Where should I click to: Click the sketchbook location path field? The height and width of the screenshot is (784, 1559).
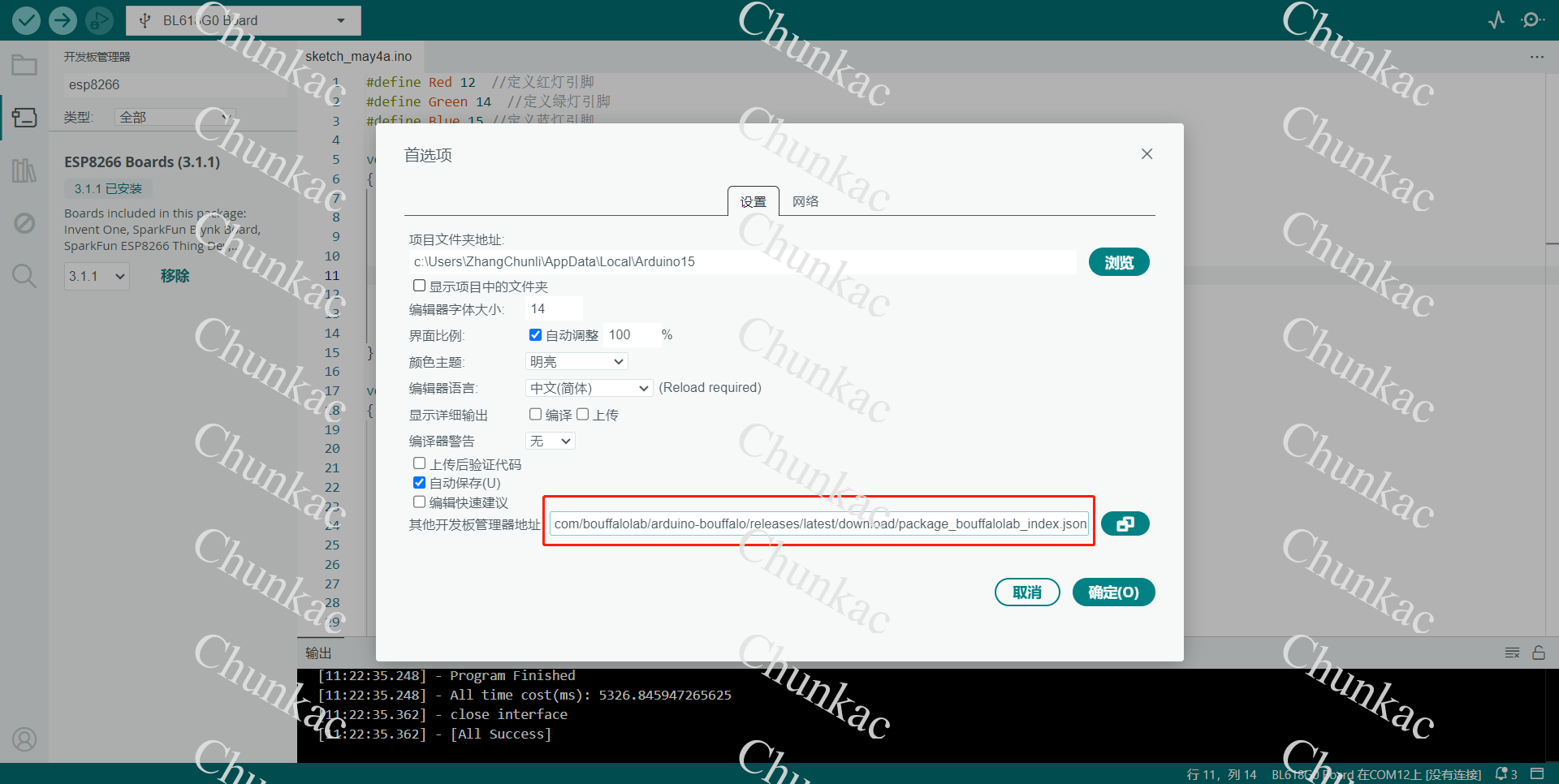743,261
